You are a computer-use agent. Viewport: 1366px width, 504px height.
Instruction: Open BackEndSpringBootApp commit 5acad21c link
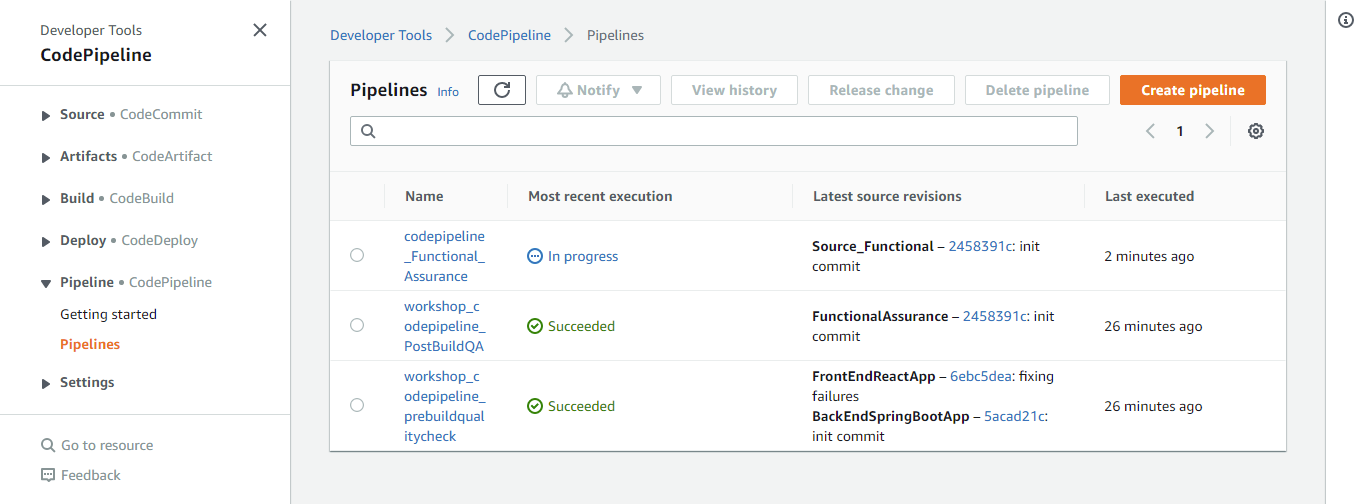tap(1016, 416)
